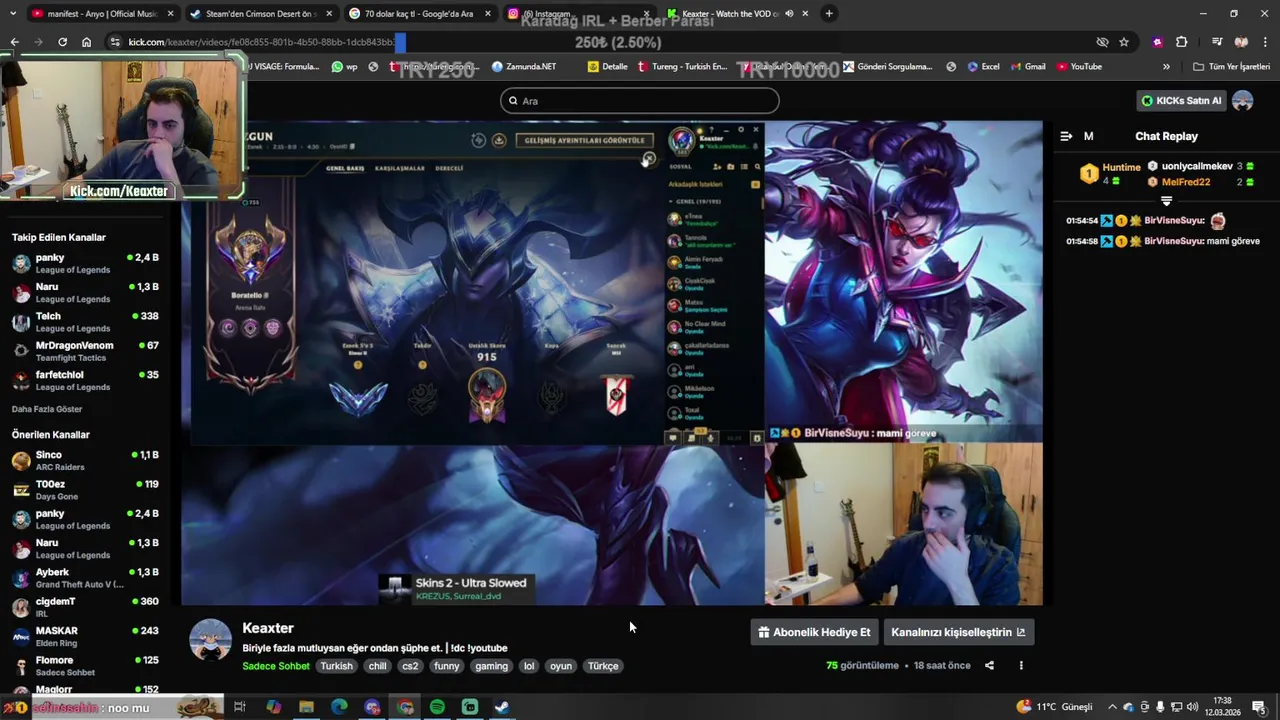Open Keaxter channel avatar below video
The height and width of the screenshot is (720, 1280).
click(x=211, y=640)
